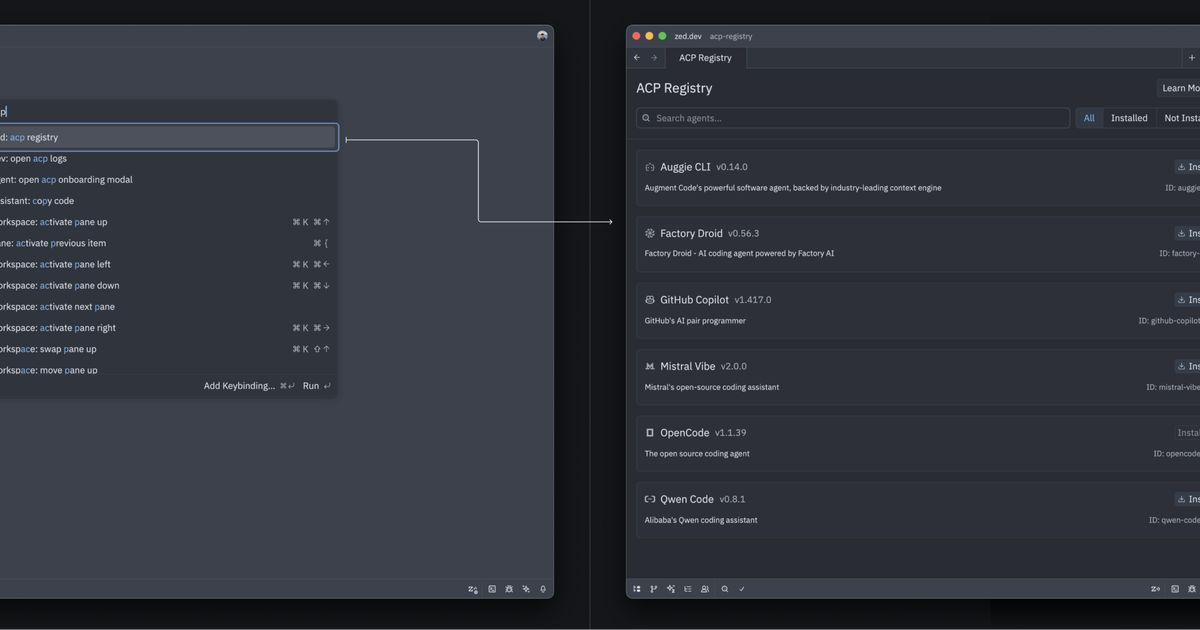Image resolution: width=1200 pixels, height=630 pixels.
Task: Click plus icon to open new tab
Action: [1191, 58]
